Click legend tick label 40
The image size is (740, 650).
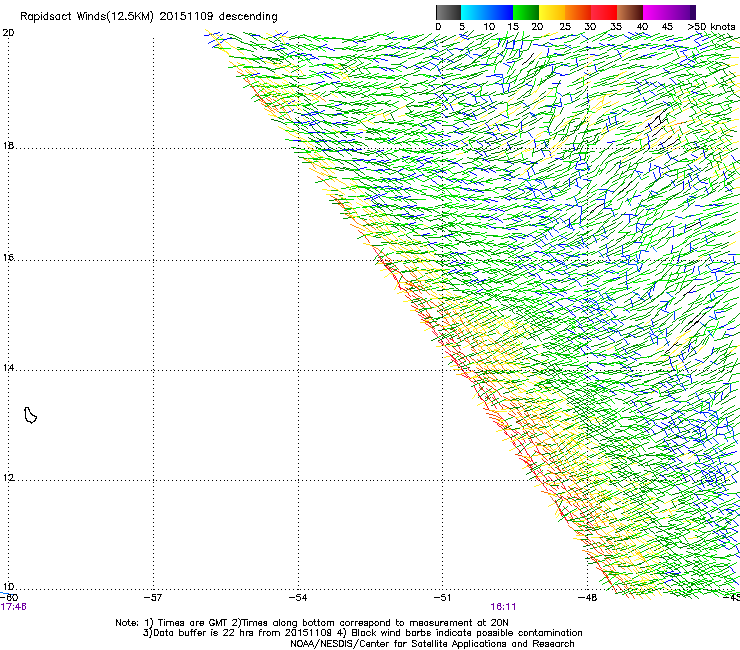coord(642,27)
